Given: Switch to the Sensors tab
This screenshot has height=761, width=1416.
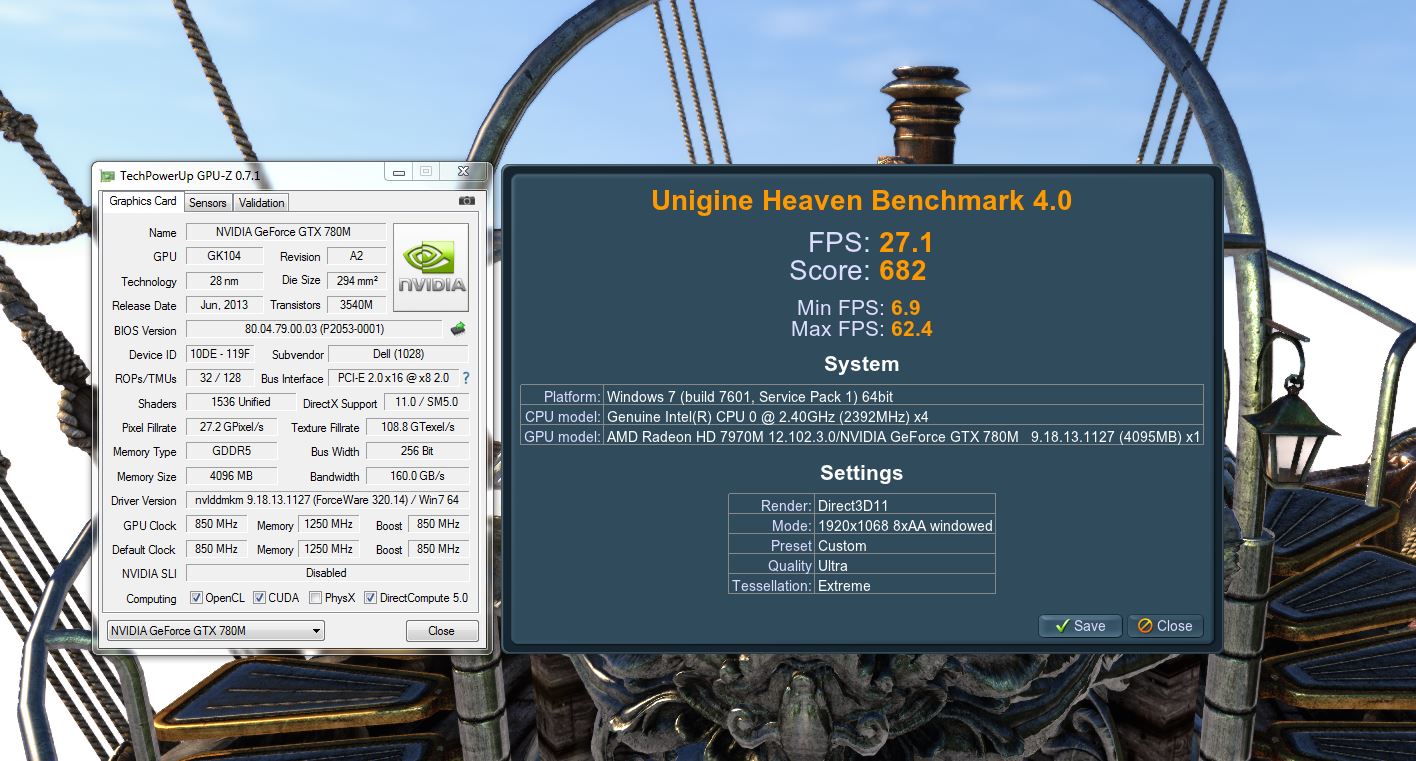Looking at the screenshot, I should [208, 203].
